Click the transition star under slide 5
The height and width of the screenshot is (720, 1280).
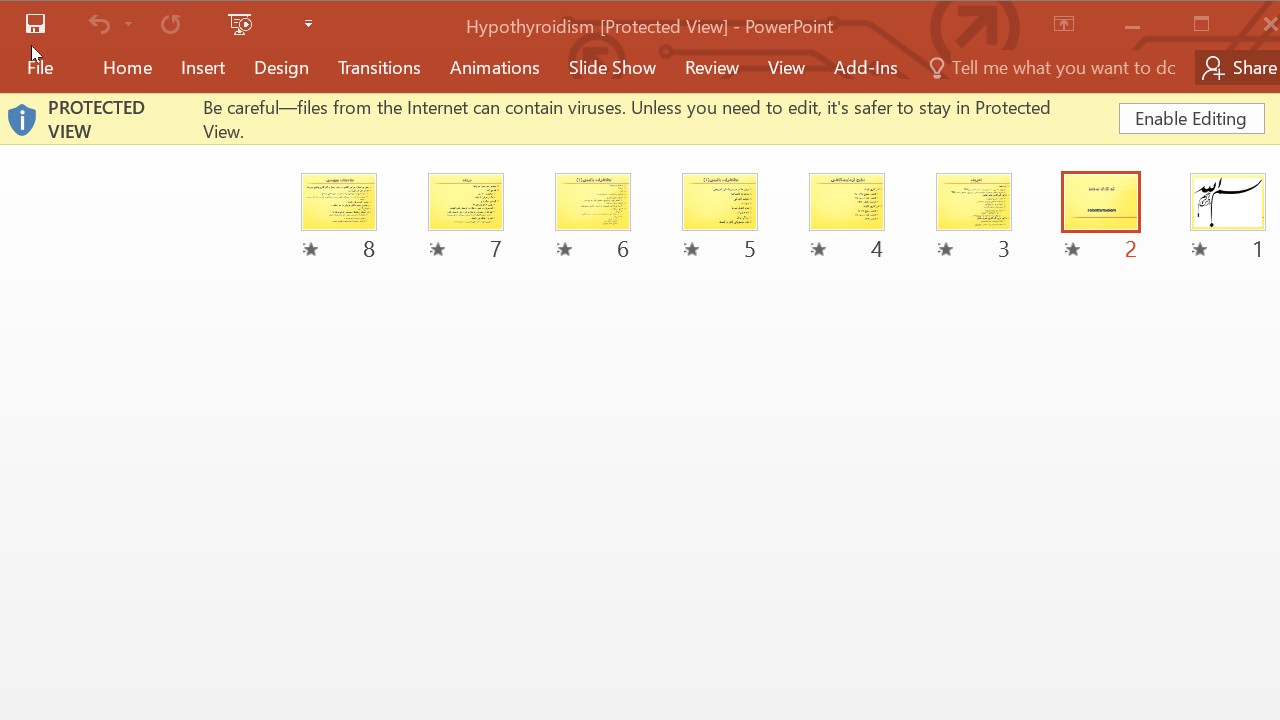[x=691, y=249]
